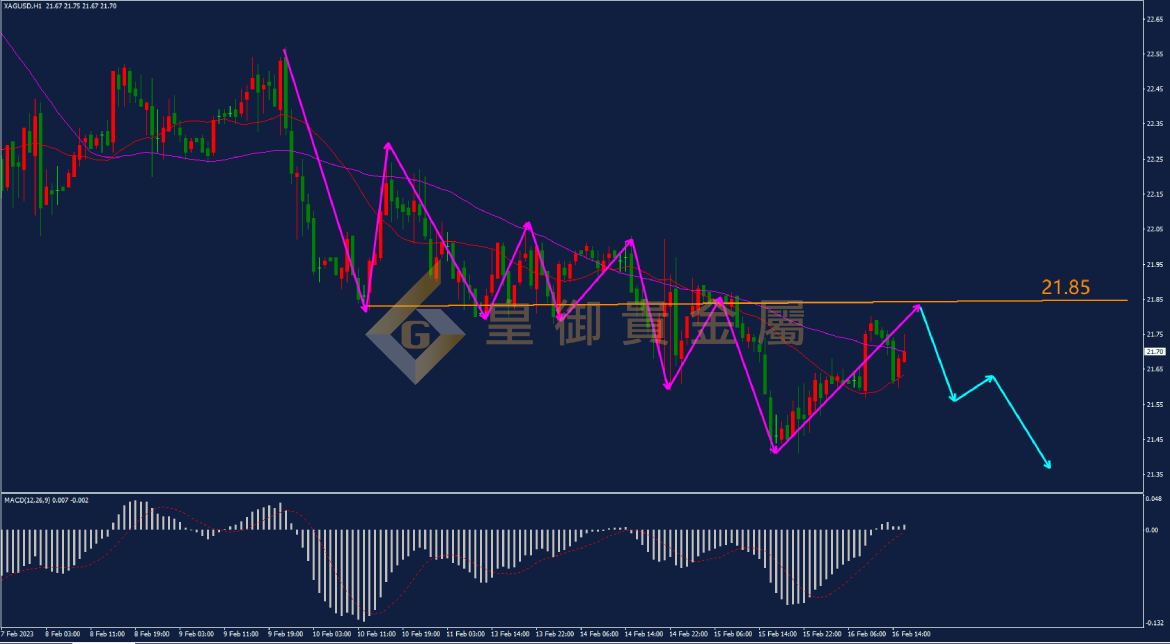Image resolution: width=1170 pixels, height=644 pixels.
Task: Click the cyan arrowhead at the middle bounce peak
Action: pyautogui.click(x=990, y=377)
